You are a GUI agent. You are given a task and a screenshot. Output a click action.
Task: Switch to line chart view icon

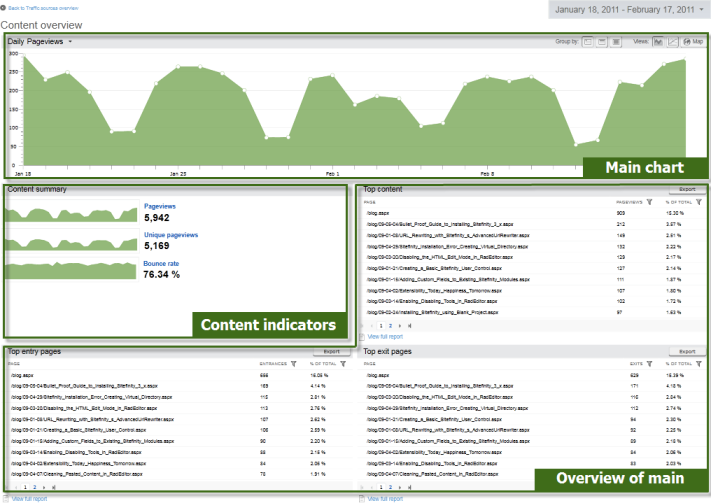coord(673,42)
